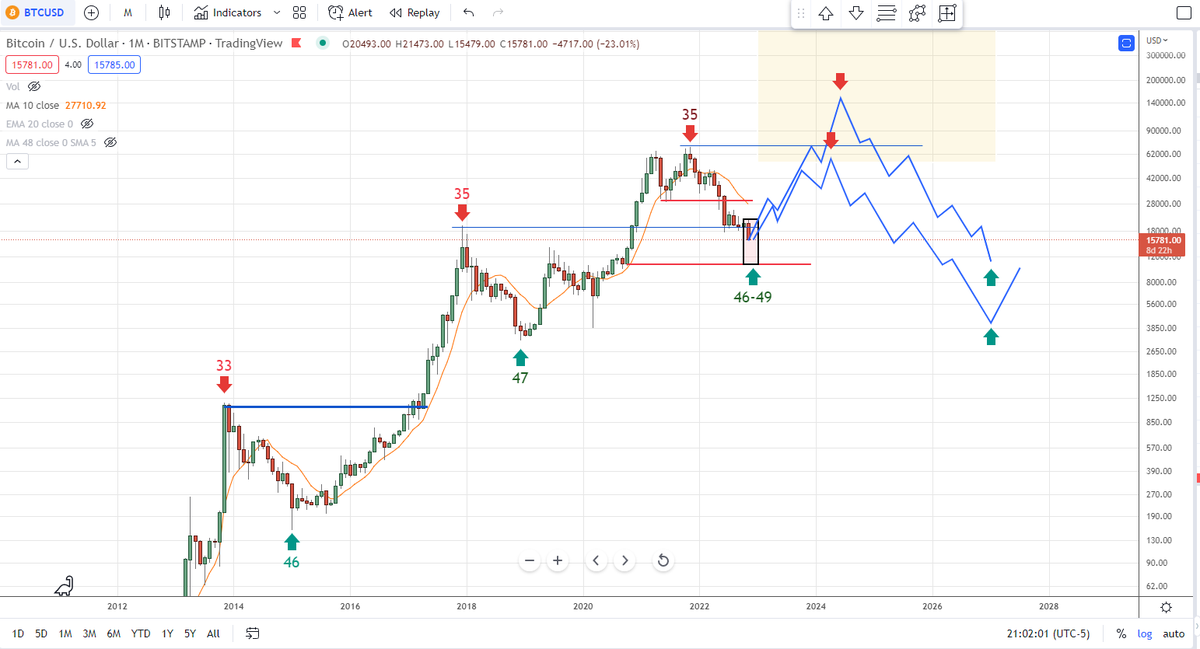This screenshot has width=1200, height=649.
Task: Set date range to 5Y
Action: coord(190,633)
